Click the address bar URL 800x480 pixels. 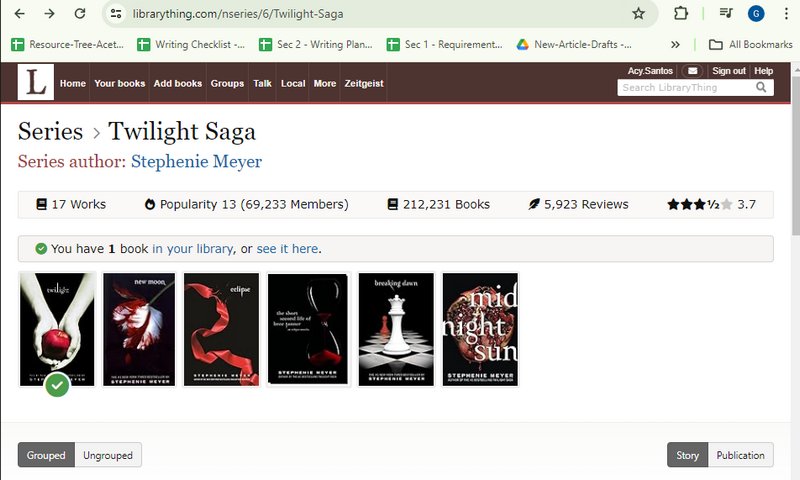tap(238, 14)
